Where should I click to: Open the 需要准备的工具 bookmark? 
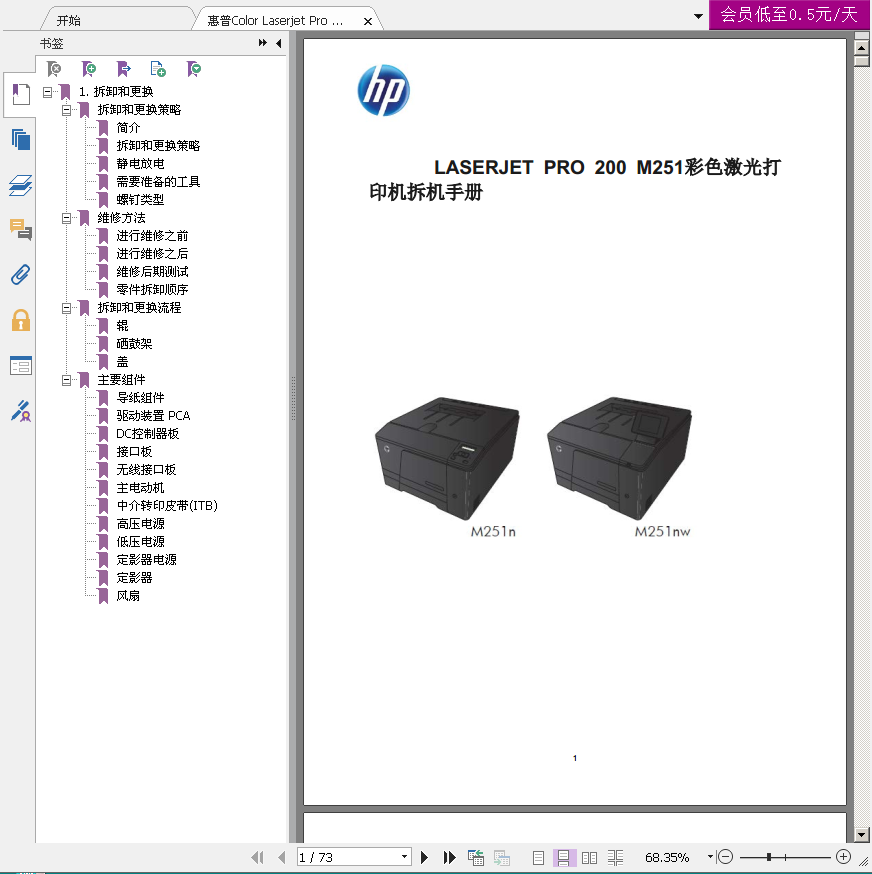[158, 182]
